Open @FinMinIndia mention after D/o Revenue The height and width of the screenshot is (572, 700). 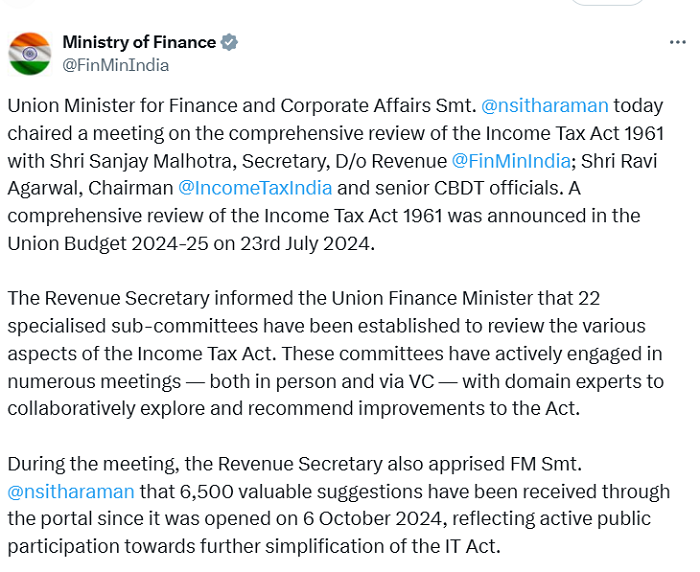[x=510, y=160]
